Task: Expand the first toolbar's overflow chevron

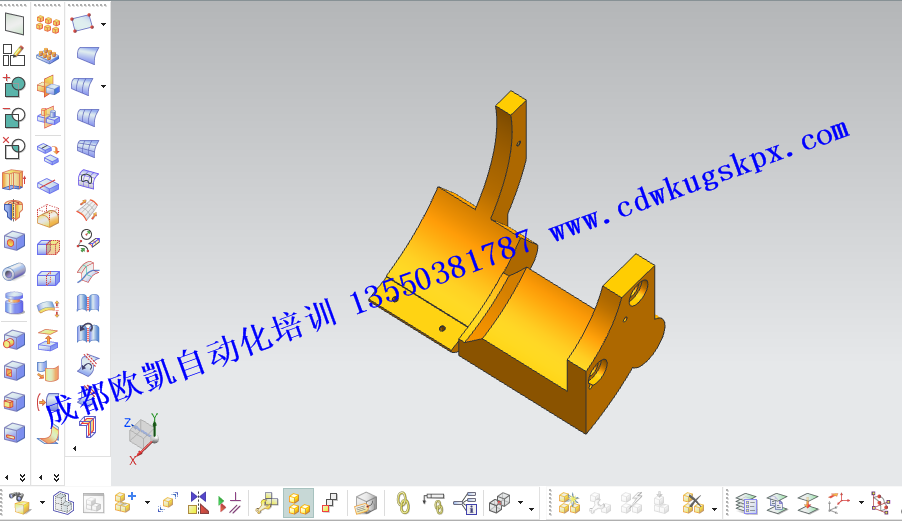Action: [22, 477]
